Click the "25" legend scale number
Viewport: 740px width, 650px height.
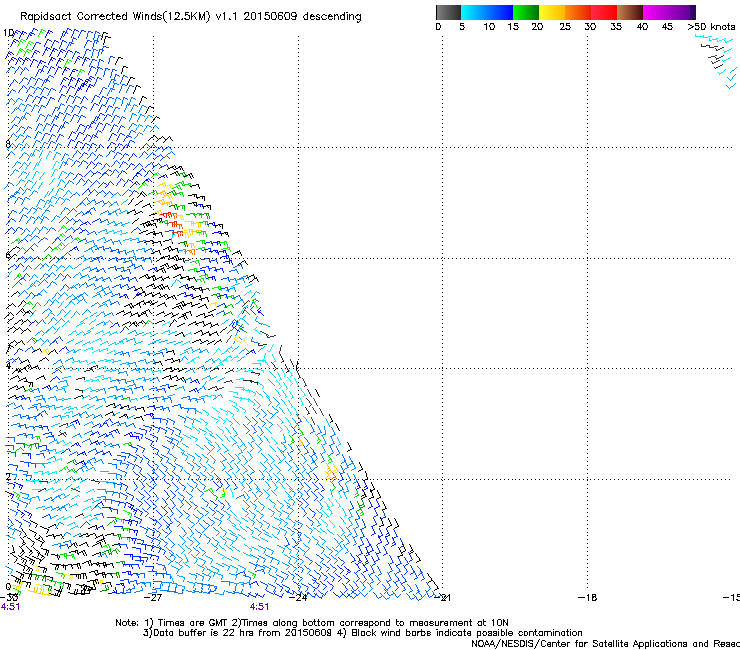pos(565,27)
